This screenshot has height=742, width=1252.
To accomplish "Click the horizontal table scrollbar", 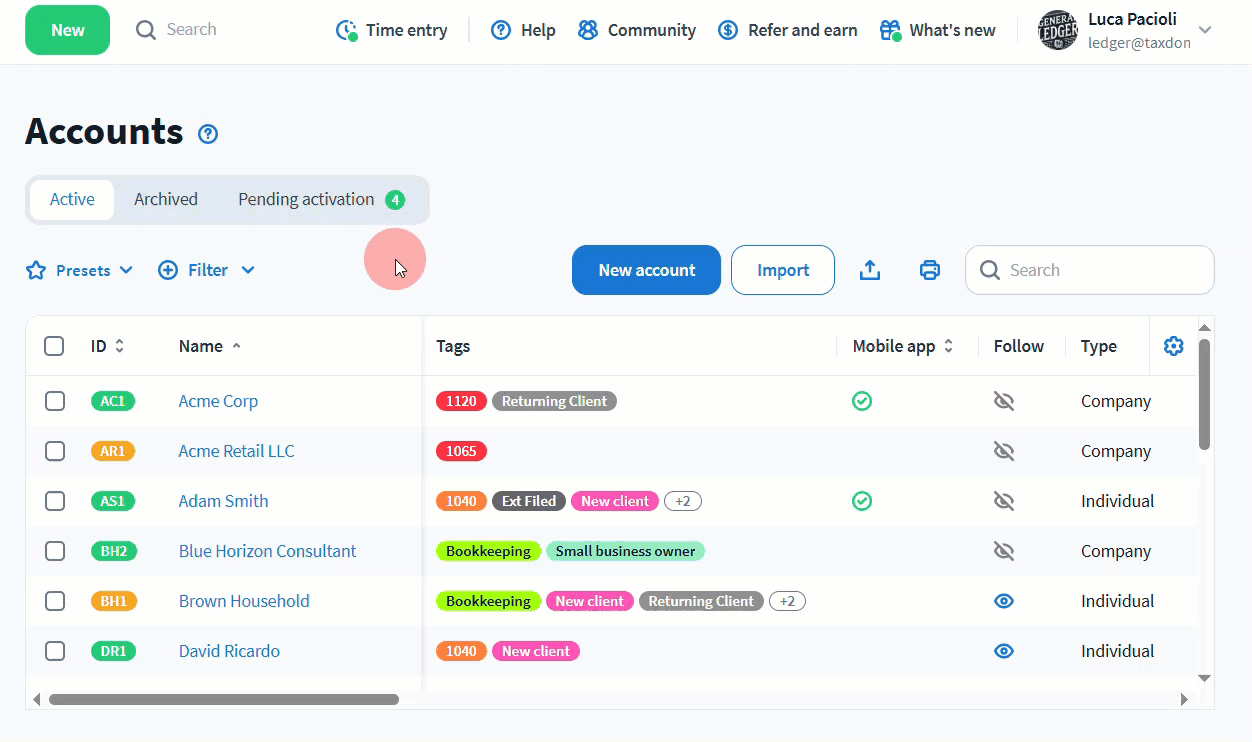I will pos(224,700).
